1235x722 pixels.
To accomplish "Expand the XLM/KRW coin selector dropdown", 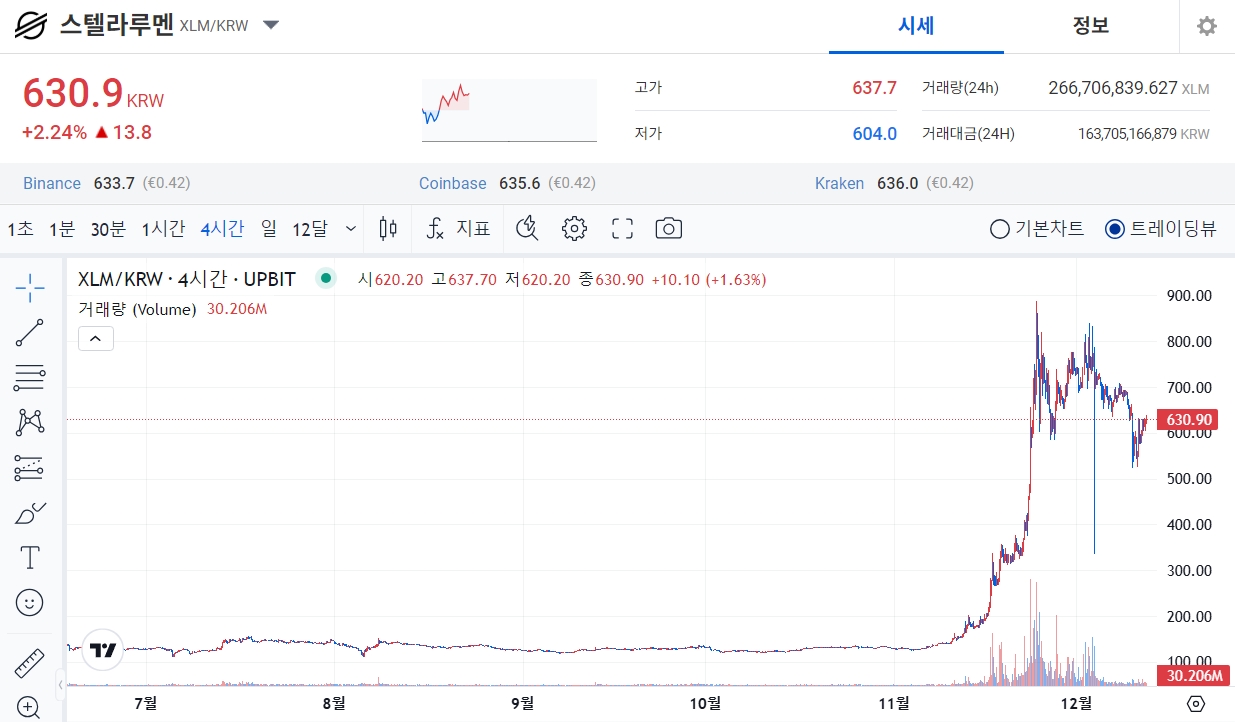I will pyautogui.click(x=271, y=25).
